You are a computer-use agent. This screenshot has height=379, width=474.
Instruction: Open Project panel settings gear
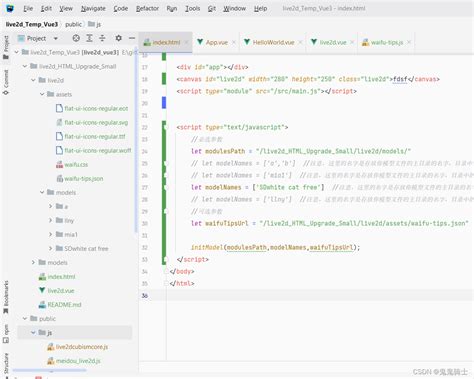click(x=118, y=38)
